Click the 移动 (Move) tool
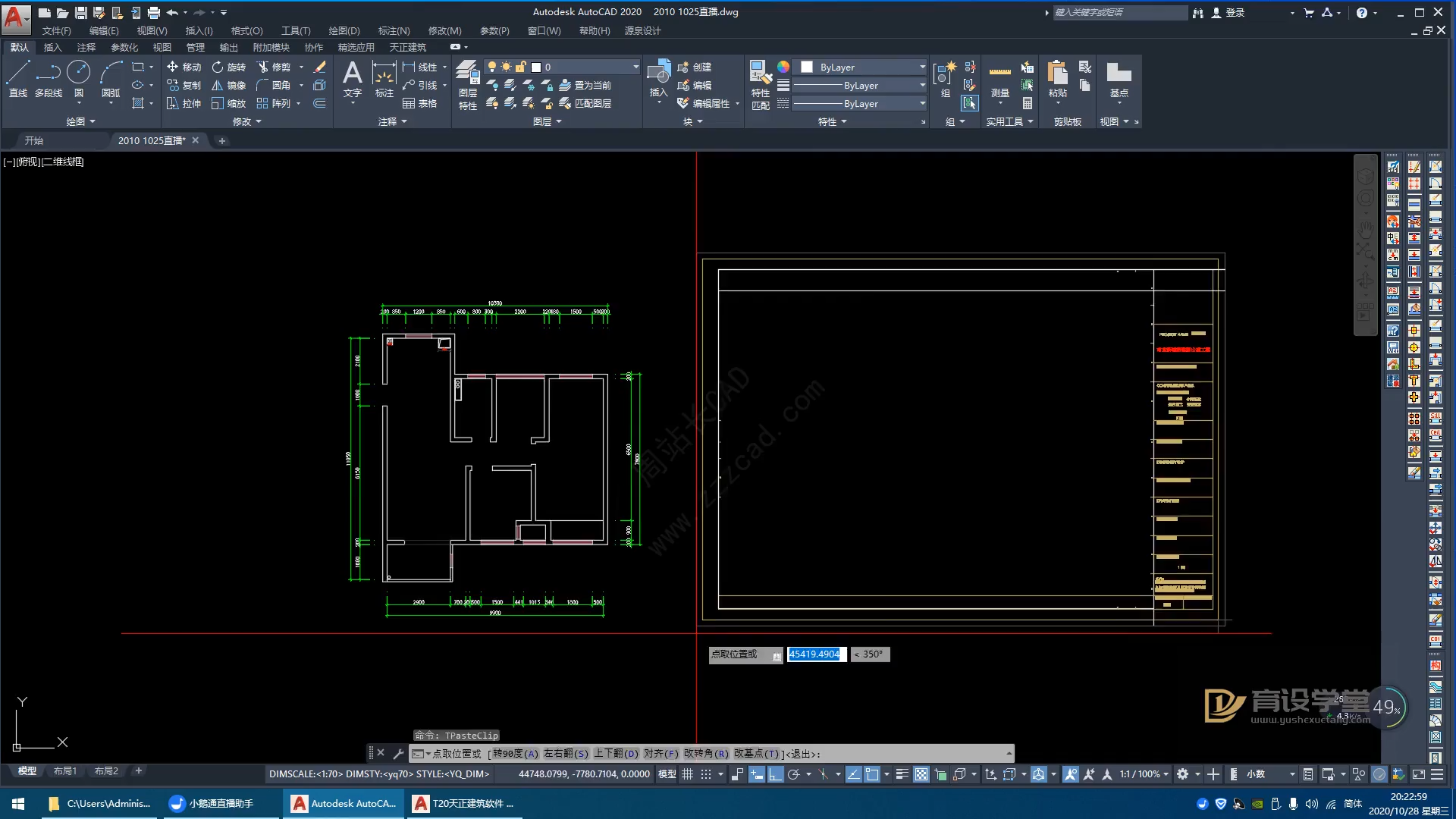This screenshot has height=819, width=1456. [x=184, y=67]
